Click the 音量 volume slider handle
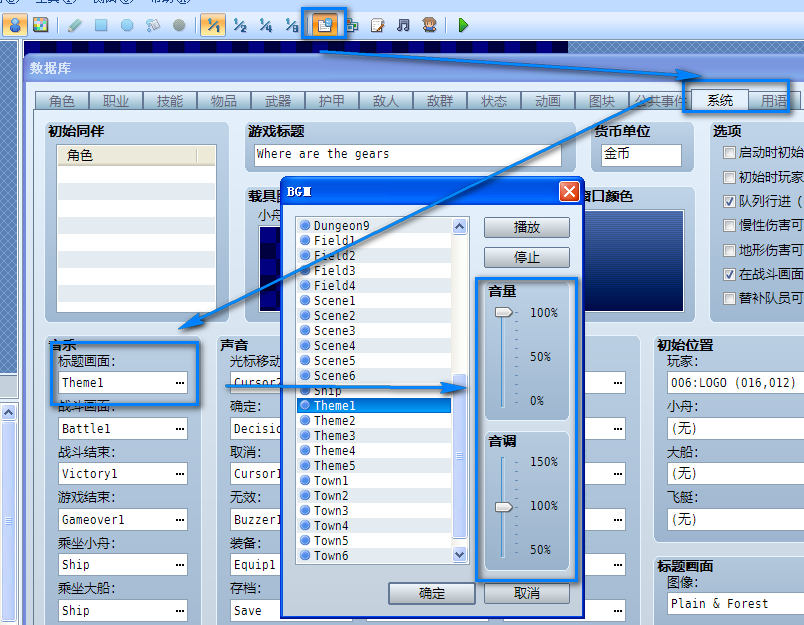804x625 pixels. tap(504, 312)
